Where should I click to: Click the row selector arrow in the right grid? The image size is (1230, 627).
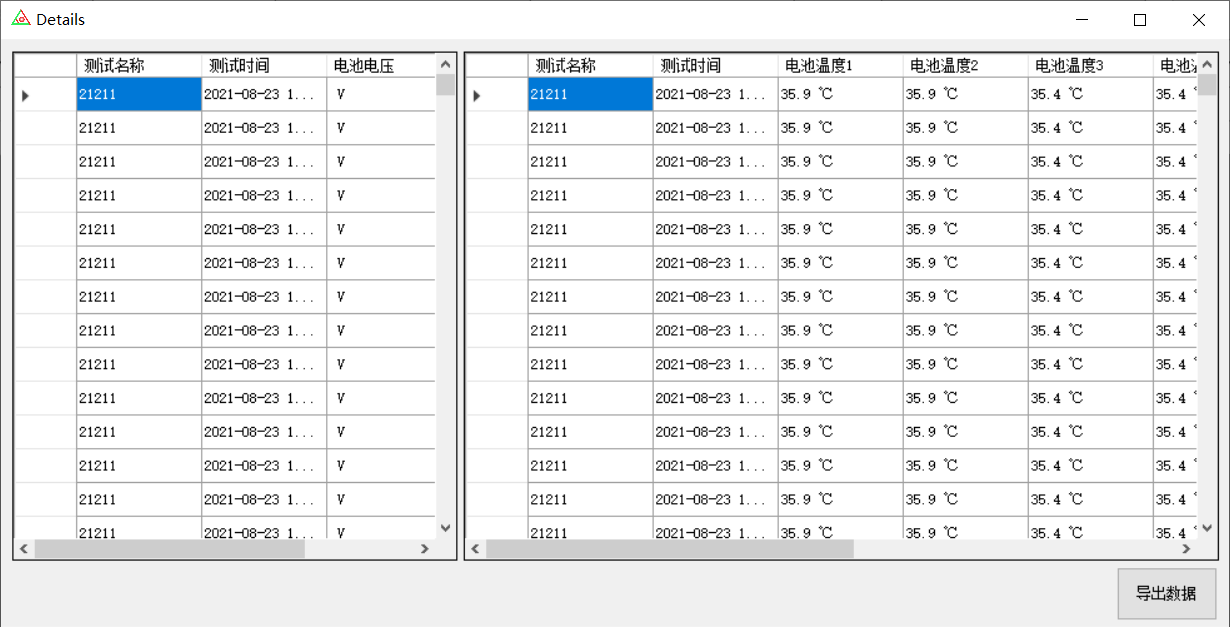click(476, 93)
